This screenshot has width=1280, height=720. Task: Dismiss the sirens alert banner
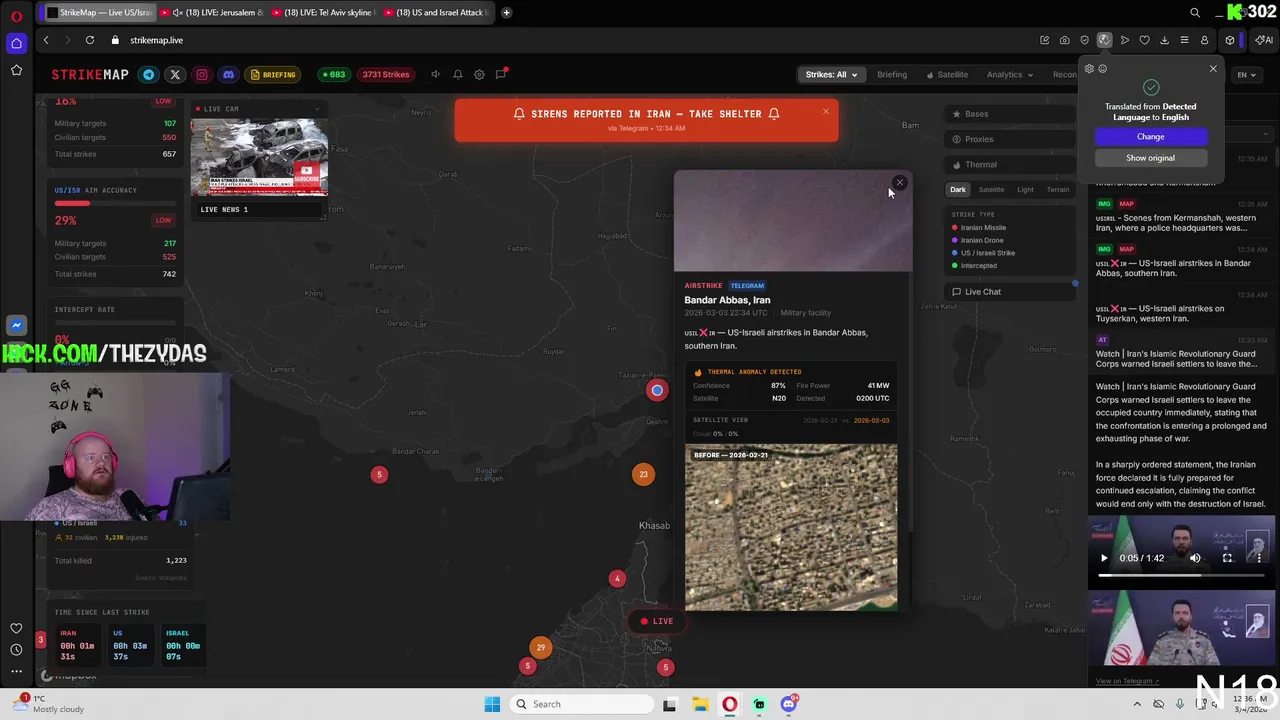[826, 111]
